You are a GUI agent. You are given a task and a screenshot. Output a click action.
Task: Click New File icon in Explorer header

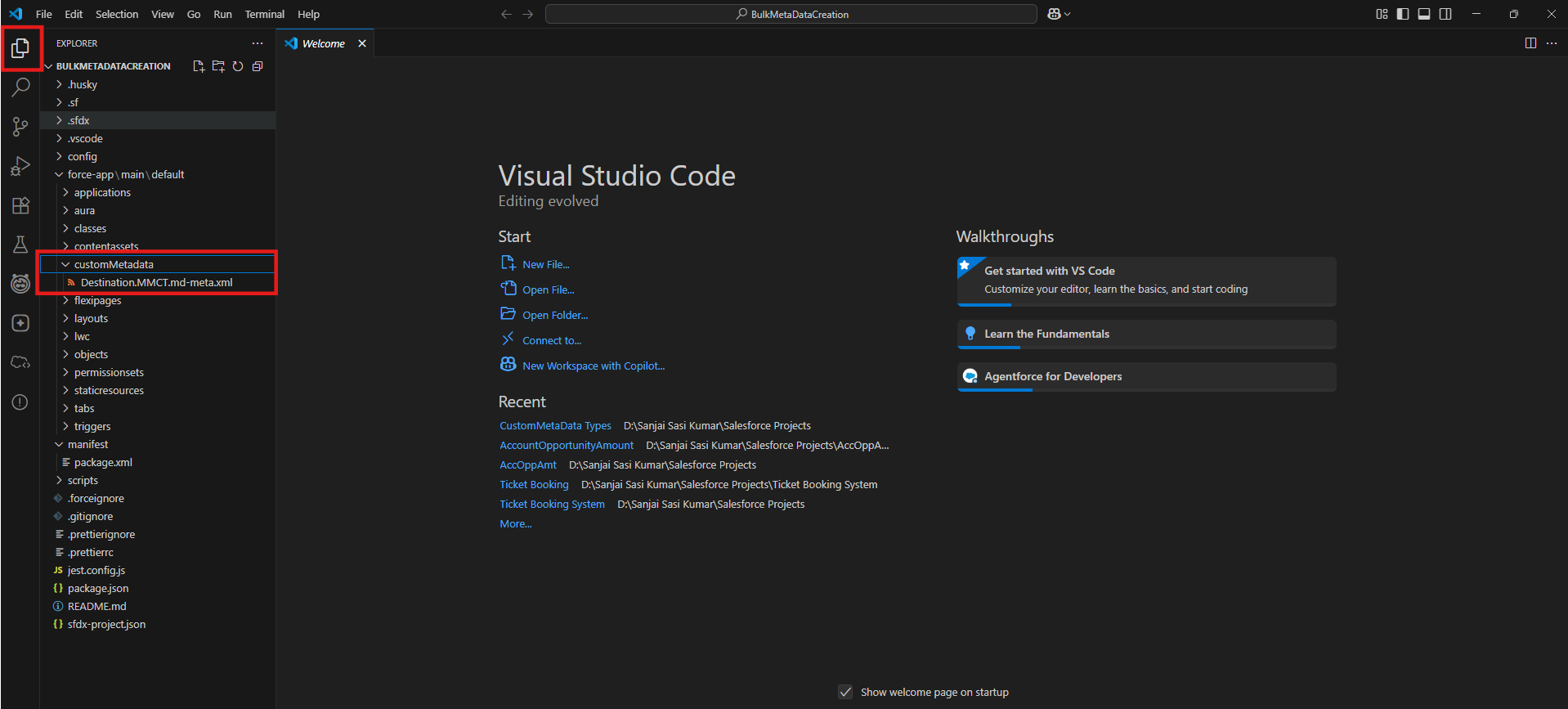(x=199, y=66)
